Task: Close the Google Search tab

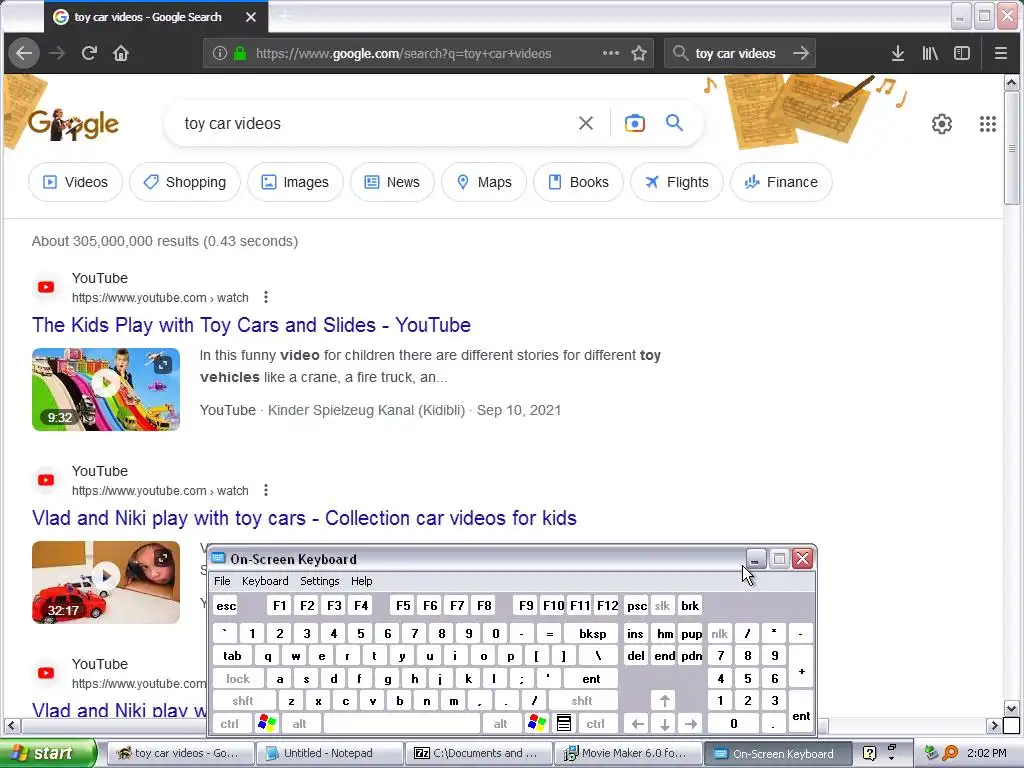Action: (251, 17)
